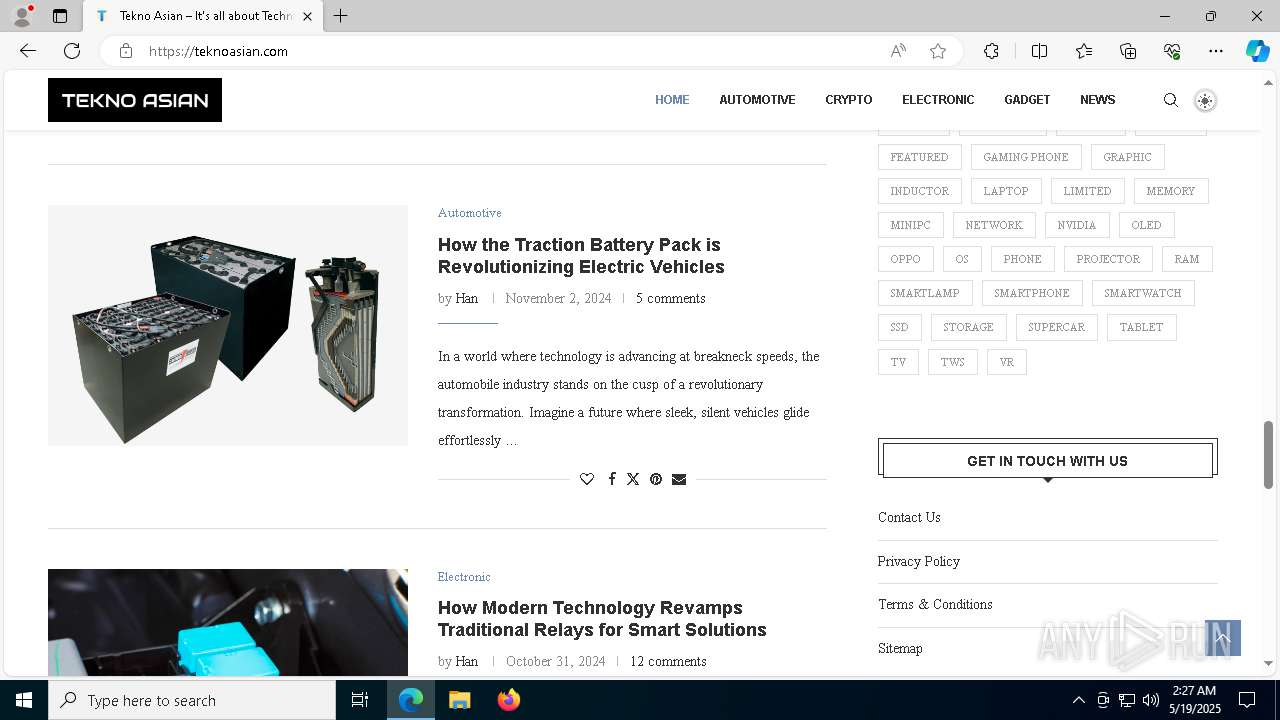The image size is (1280, 720).
Task: Open Traction Battery Pack article title
Action: coord(581,256)
